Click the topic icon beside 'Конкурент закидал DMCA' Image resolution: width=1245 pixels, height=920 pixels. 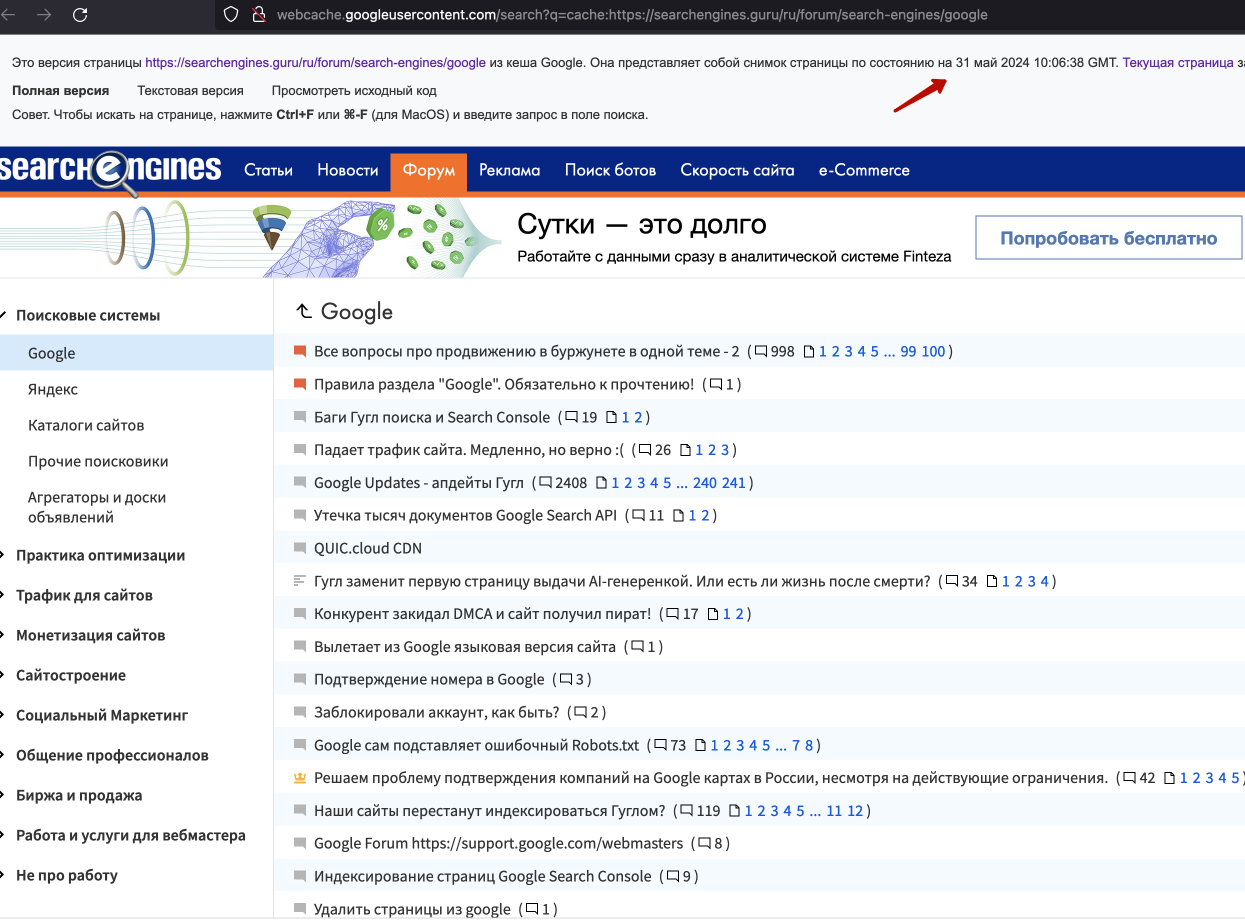pos(300,614)
